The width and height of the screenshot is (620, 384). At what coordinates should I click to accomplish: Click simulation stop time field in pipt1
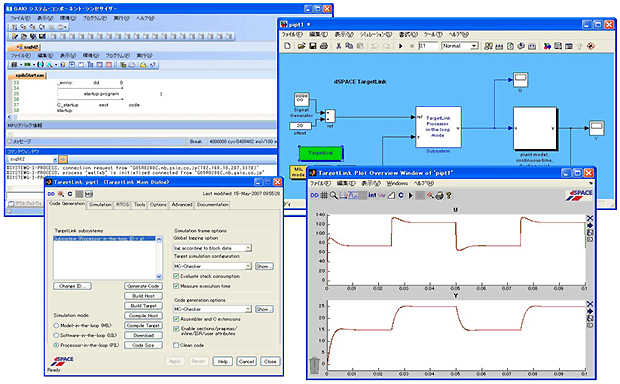428,46
